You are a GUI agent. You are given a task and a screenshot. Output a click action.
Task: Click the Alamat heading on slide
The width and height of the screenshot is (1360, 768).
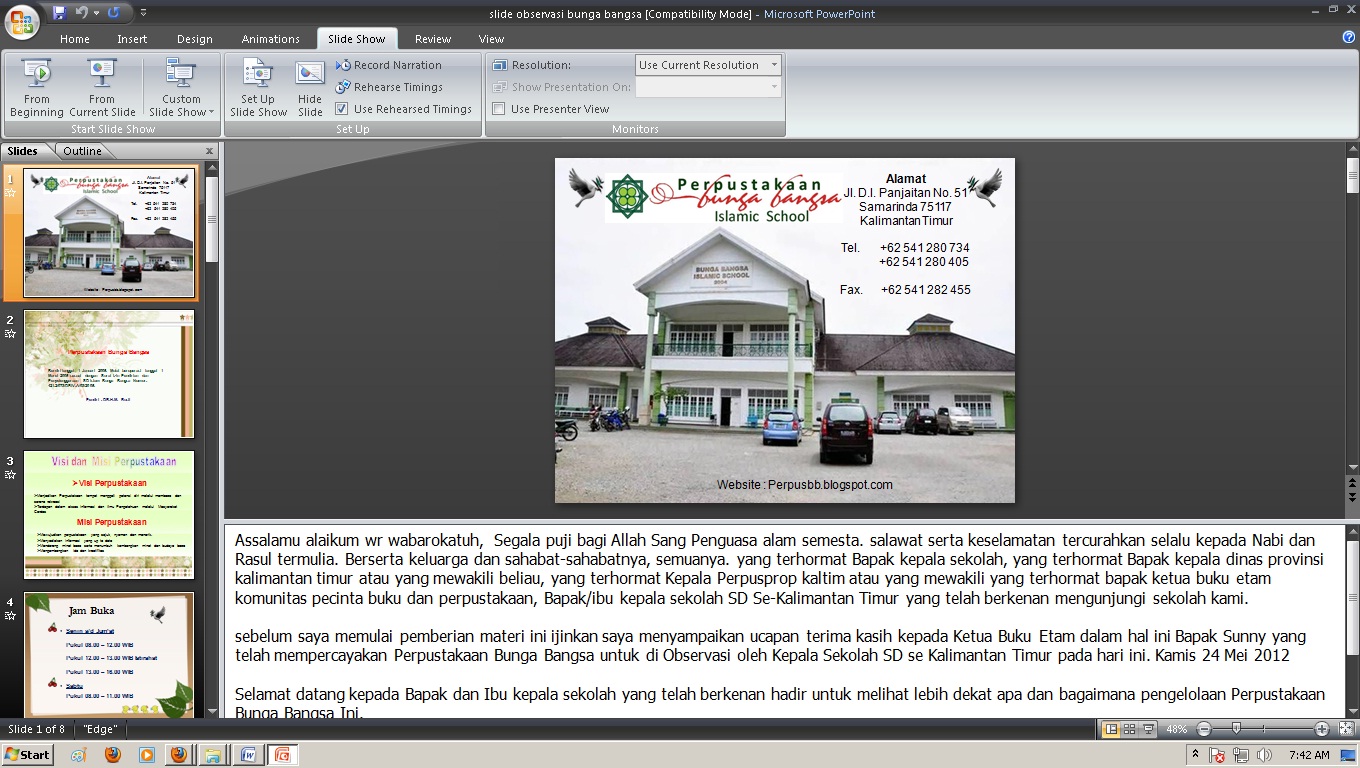click(x=905, y=179)
